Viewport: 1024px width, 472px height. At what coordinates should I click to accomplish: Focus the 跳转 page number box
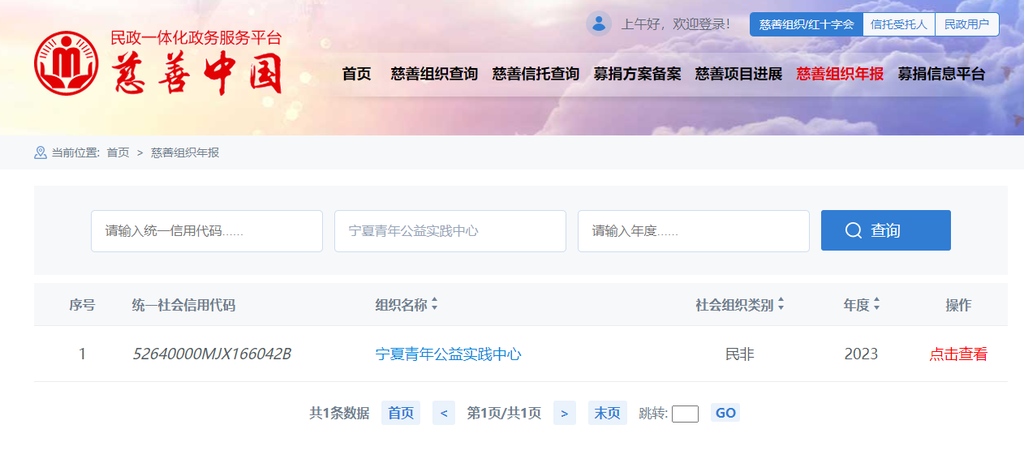685,414
